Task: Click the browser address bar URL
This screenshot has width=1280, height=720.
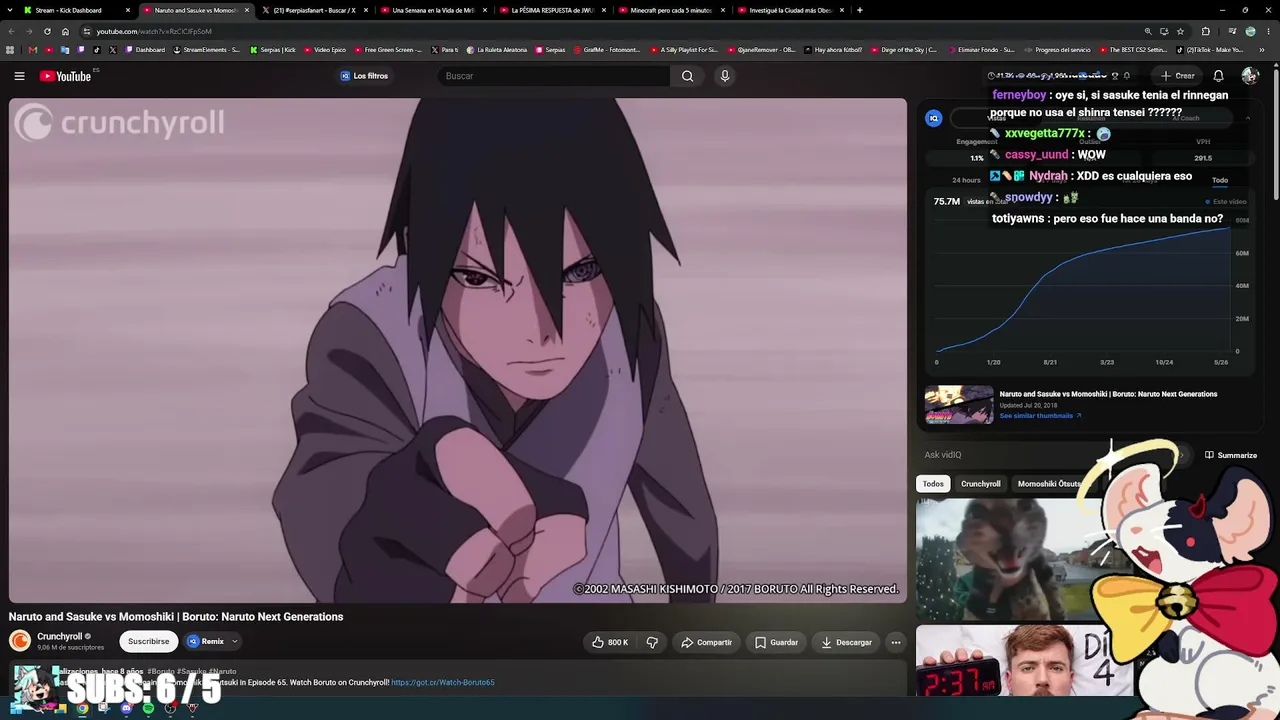Action: (154, 31)
